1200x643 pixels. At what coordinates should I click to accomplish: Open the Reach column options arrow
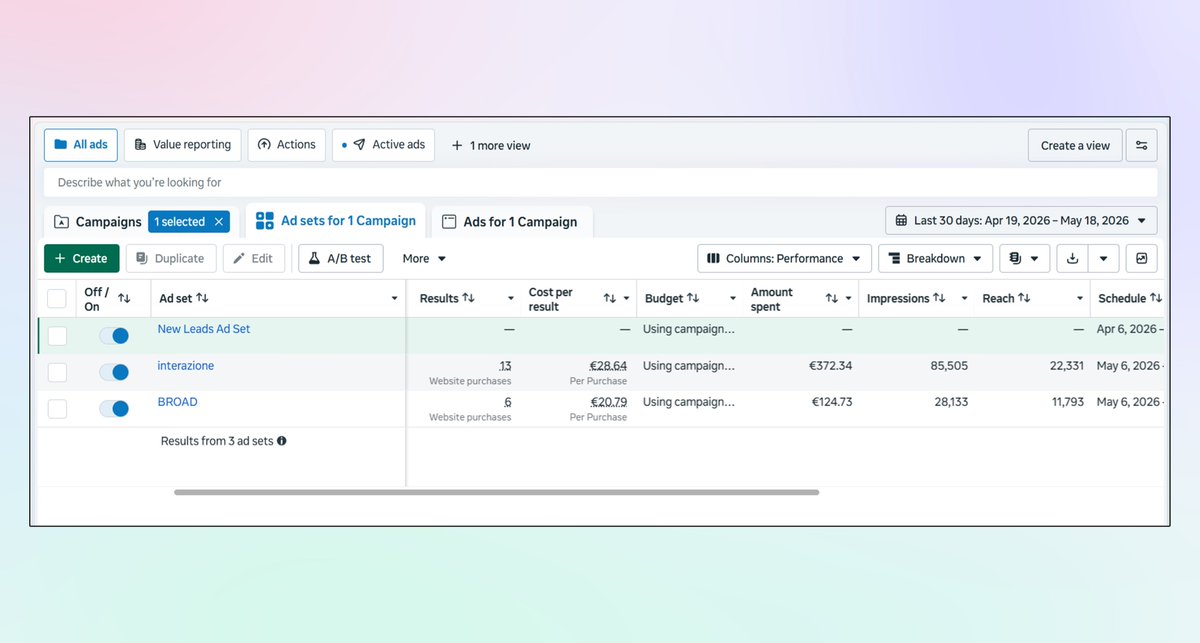pyautogui.click(x=1080, y=299)
